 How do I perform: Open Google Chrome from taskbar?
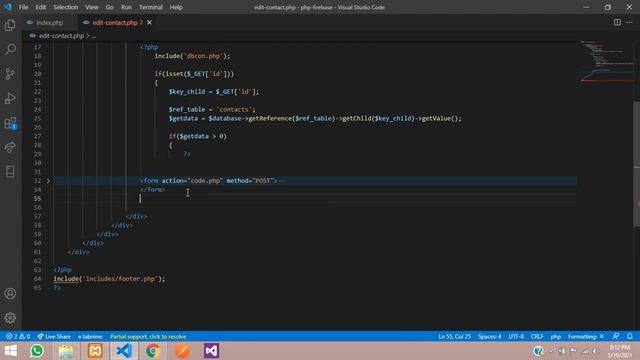tap(153, 351)
